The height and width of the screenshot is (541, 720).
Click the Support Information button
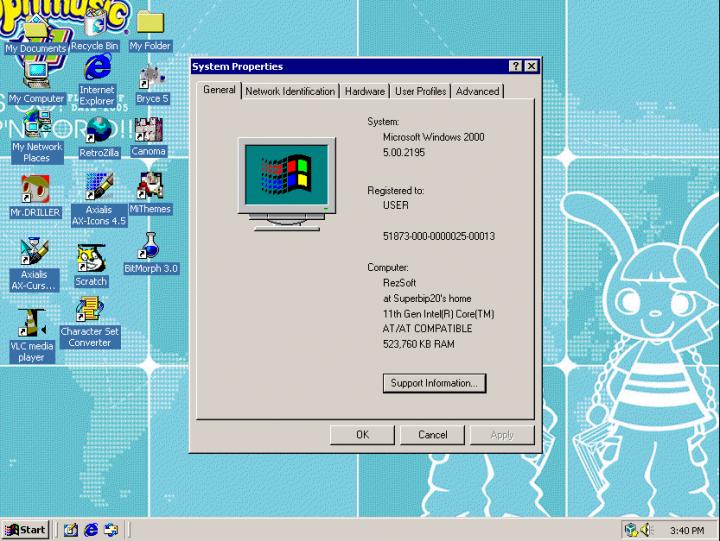point(433,383)
